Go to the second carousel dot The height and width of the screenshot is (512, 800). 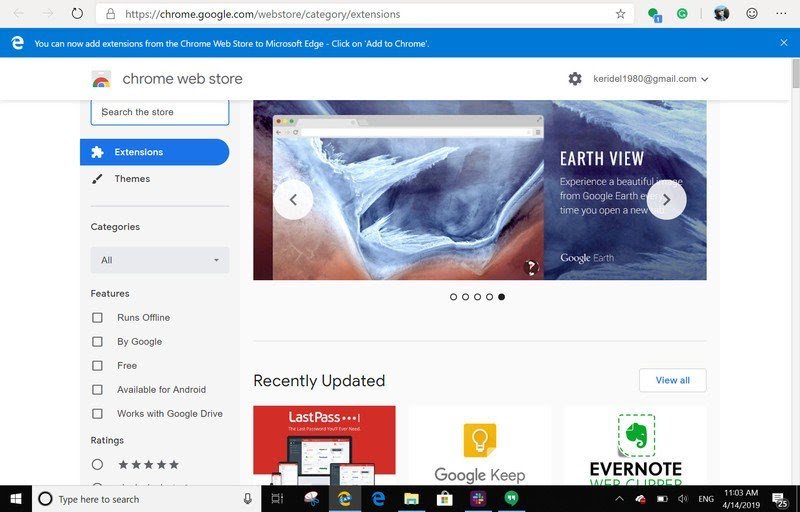point(465,297)
